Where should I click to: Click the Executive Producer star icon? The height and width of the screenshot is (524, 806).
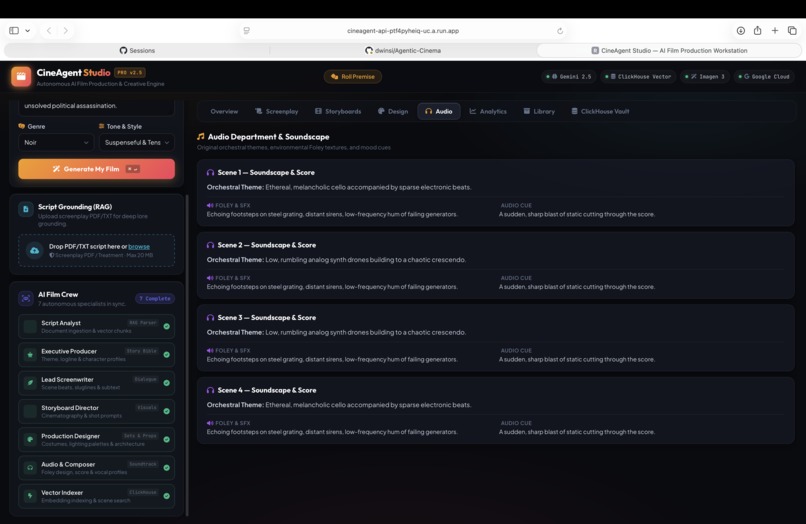(x=30, y=355)
